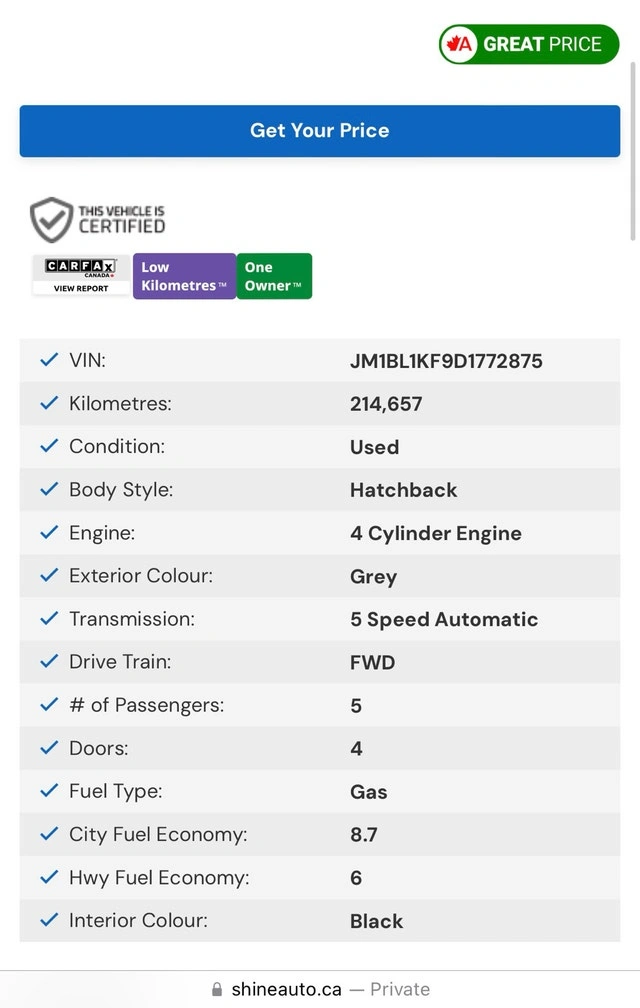Select the VIN number JM1BL1KF9D1772875

click(x=446, y=361)
